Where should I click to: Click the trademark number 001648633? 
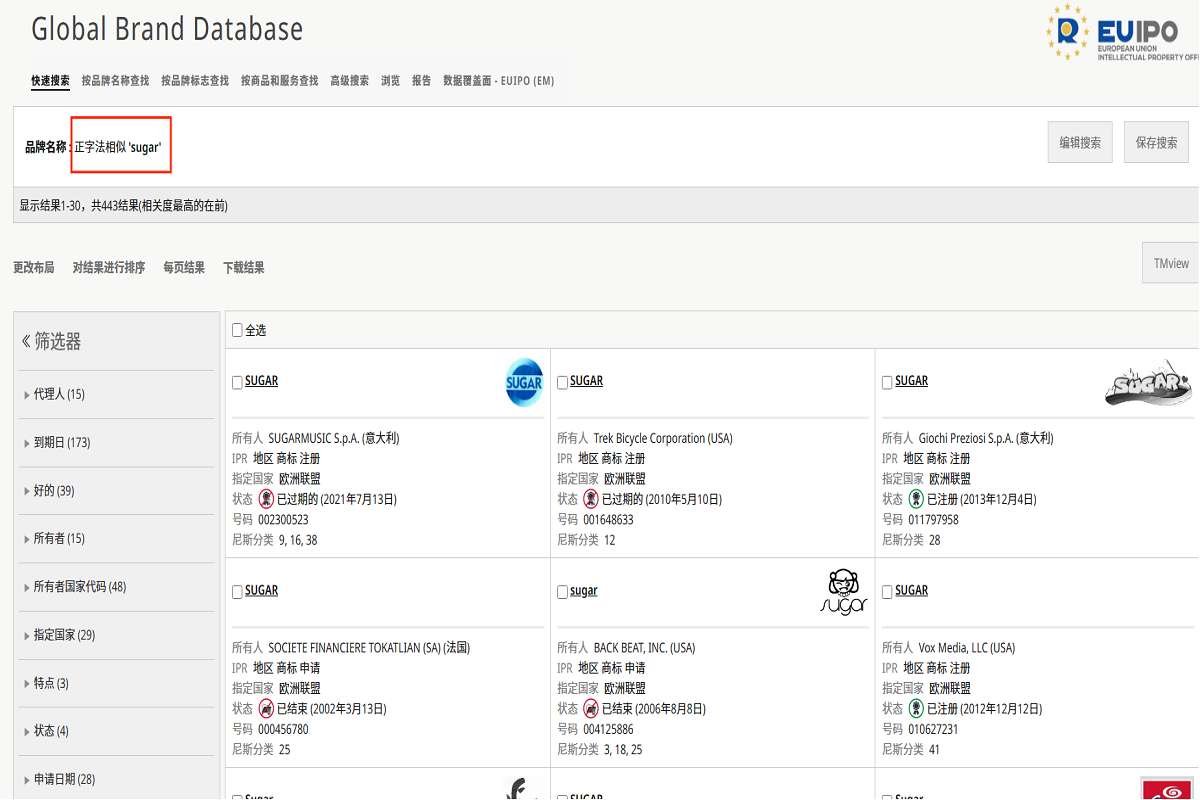point(608,520)
